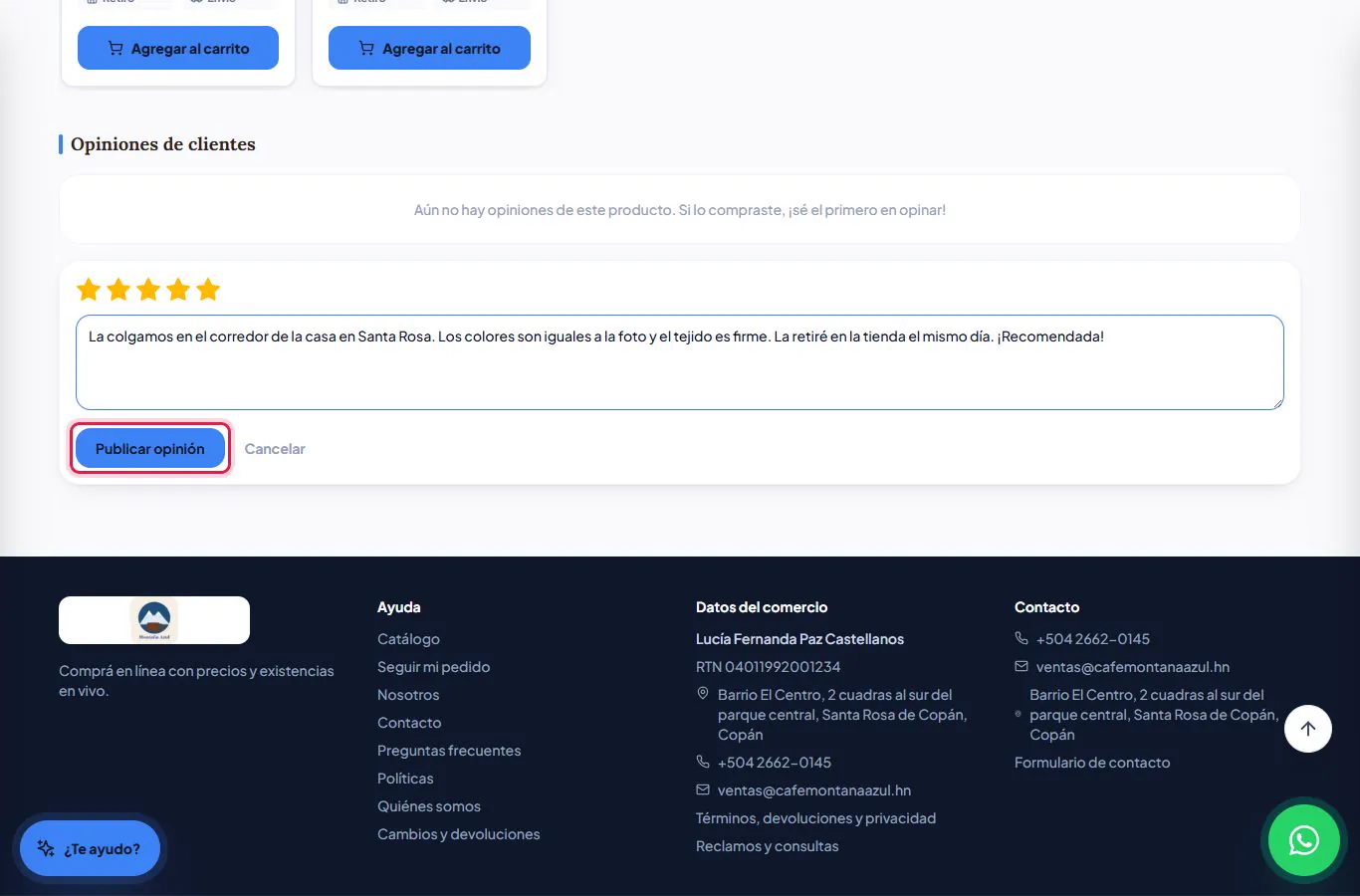Open Reclamos y consultas link
1360x896 pixels.
point(767,846)
